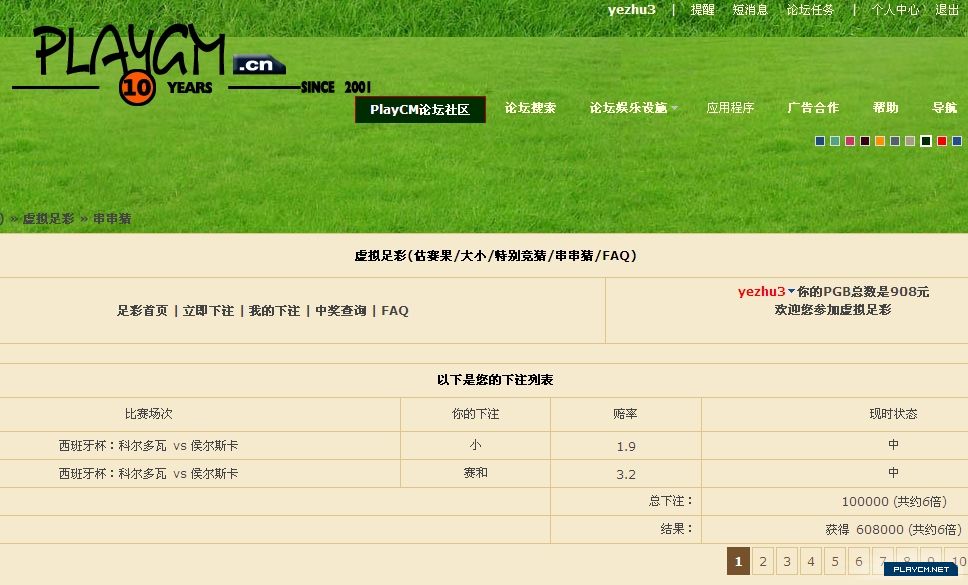The image size is (968, 585).
Task: Open the dropdown arrow beside yezhu3 username
Action: pos(792,292)
